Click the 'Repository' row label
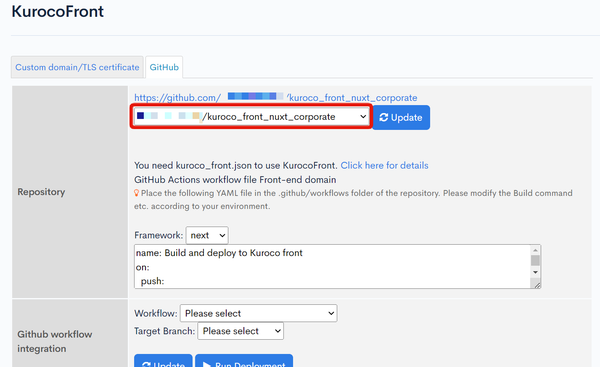Screen dimensions: 600x367 (41, 192)
